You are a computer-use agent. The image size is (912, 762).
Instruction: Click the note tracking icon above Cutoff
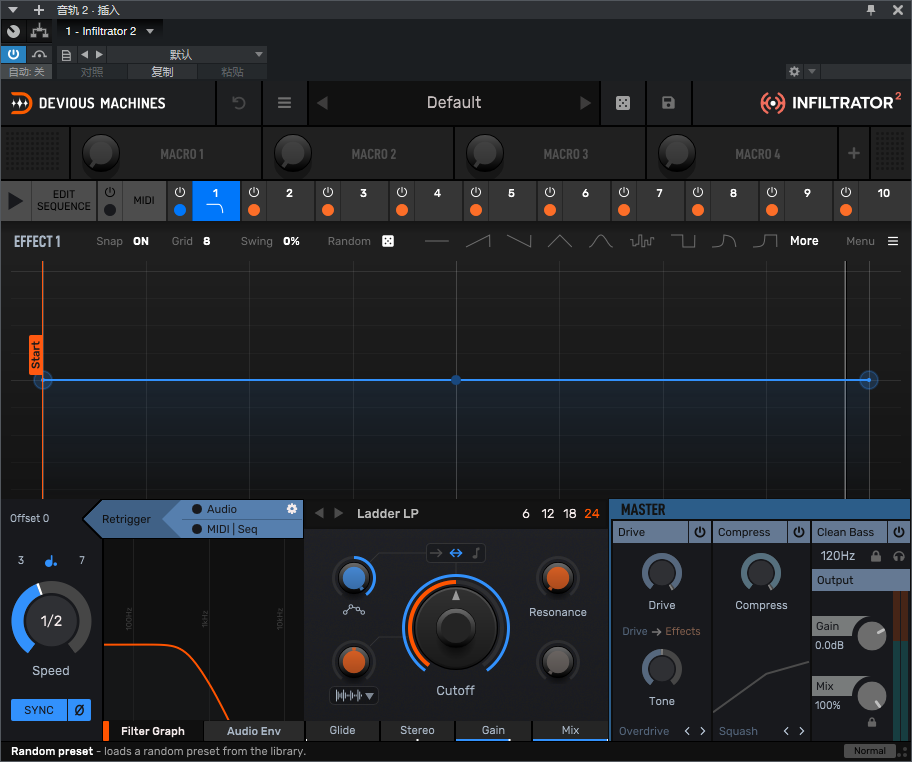[x=476, y=553]
